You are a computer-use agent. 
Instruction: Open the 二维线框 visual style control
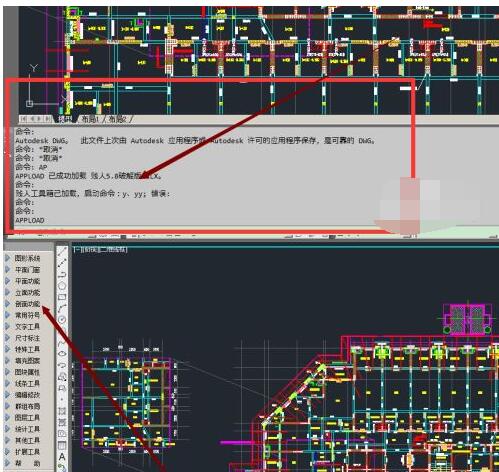click(x=113, y=250)
